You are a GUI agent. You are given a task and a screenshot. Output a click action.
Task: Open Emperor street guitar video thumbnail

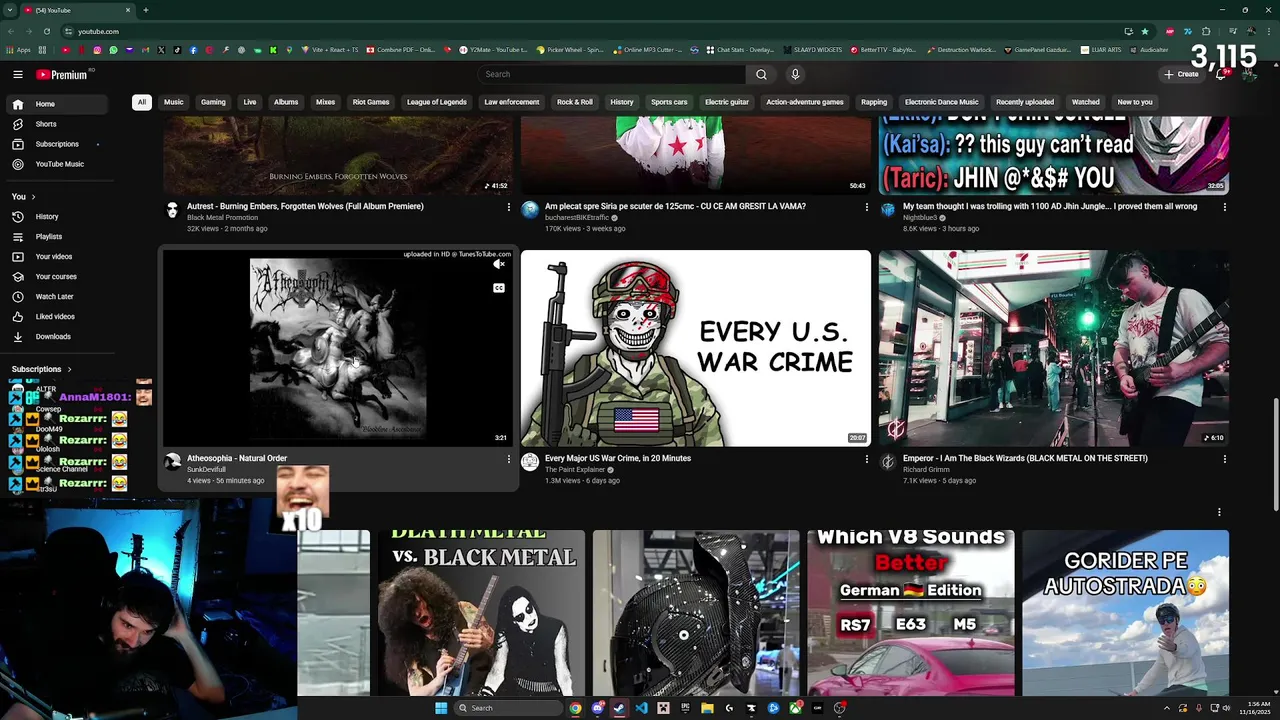1054,348
